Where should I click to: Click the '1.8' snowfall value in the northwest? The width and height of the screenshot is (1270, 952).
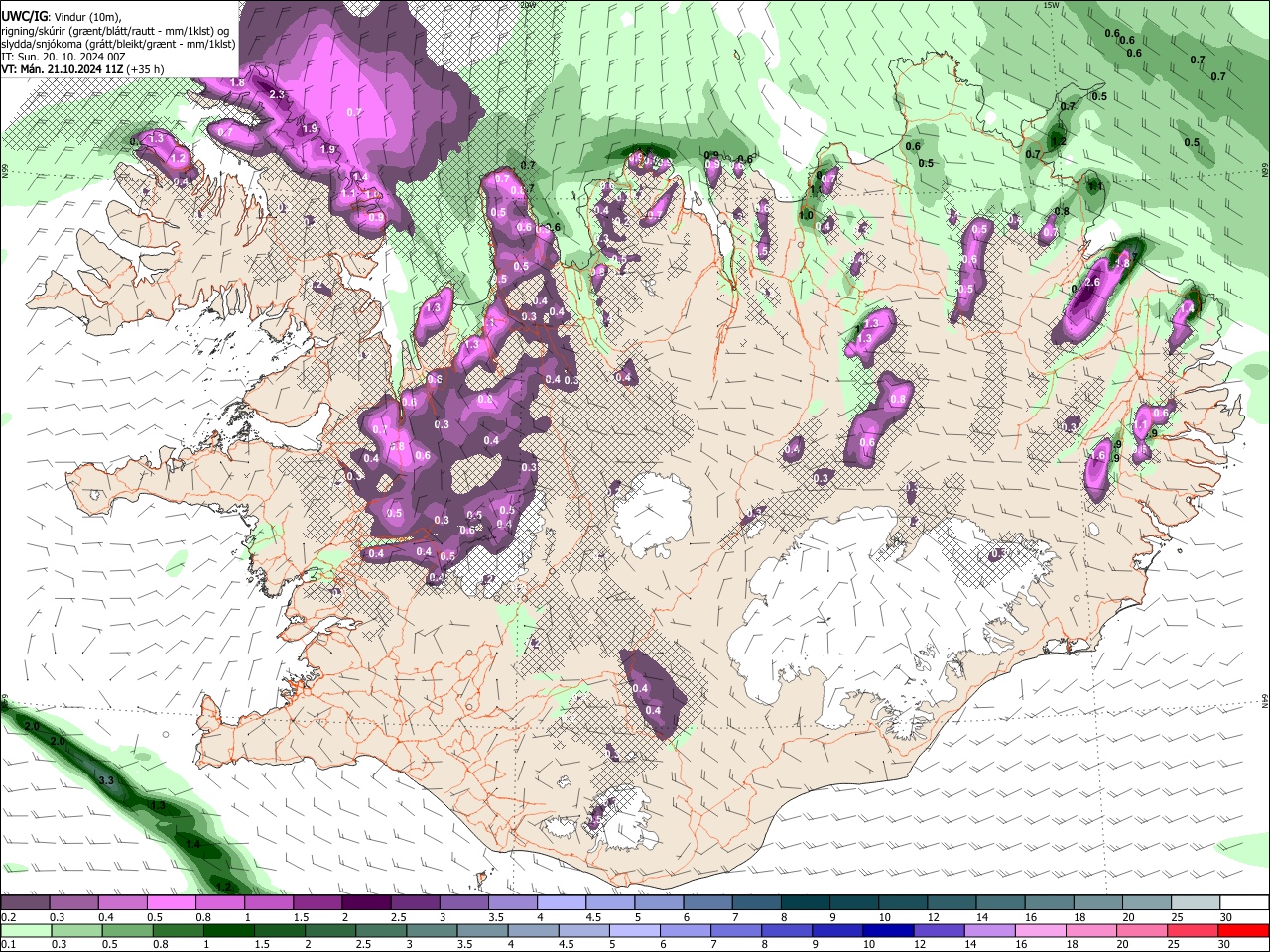[237, 82]
